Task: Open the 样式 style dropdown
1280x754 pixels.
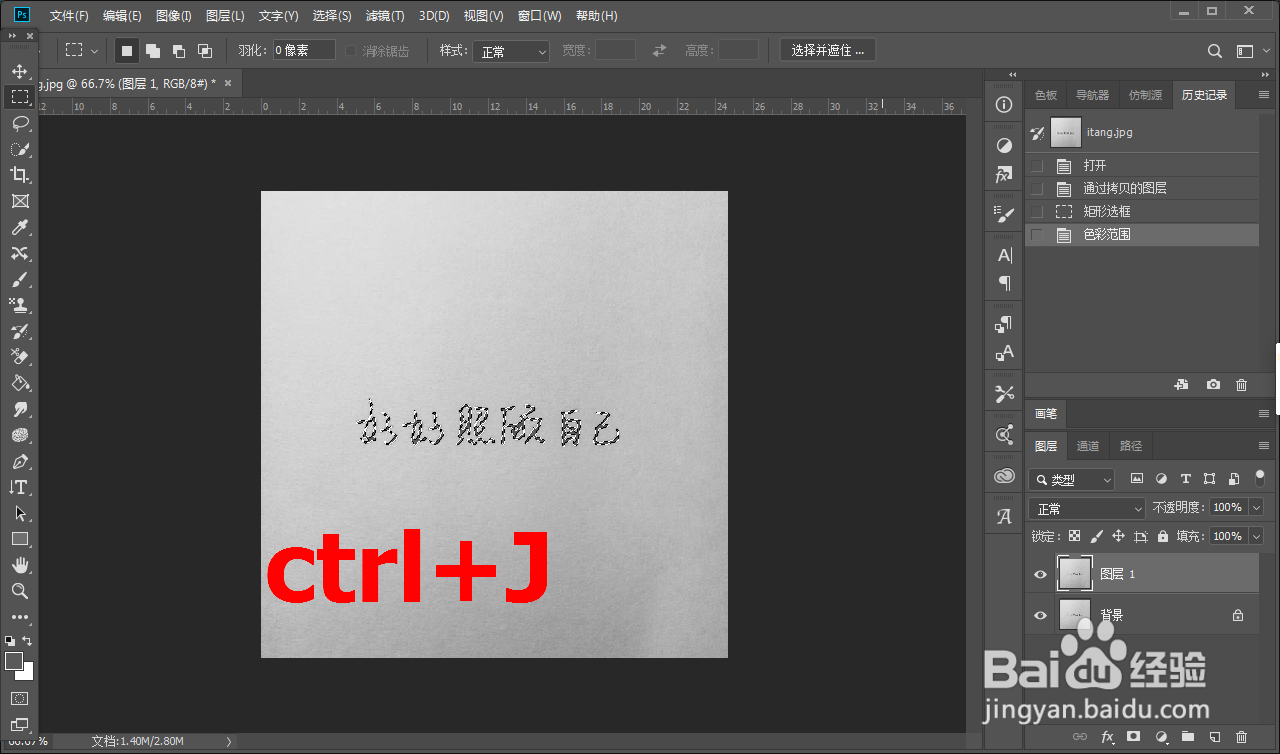Action: [511, 51]
